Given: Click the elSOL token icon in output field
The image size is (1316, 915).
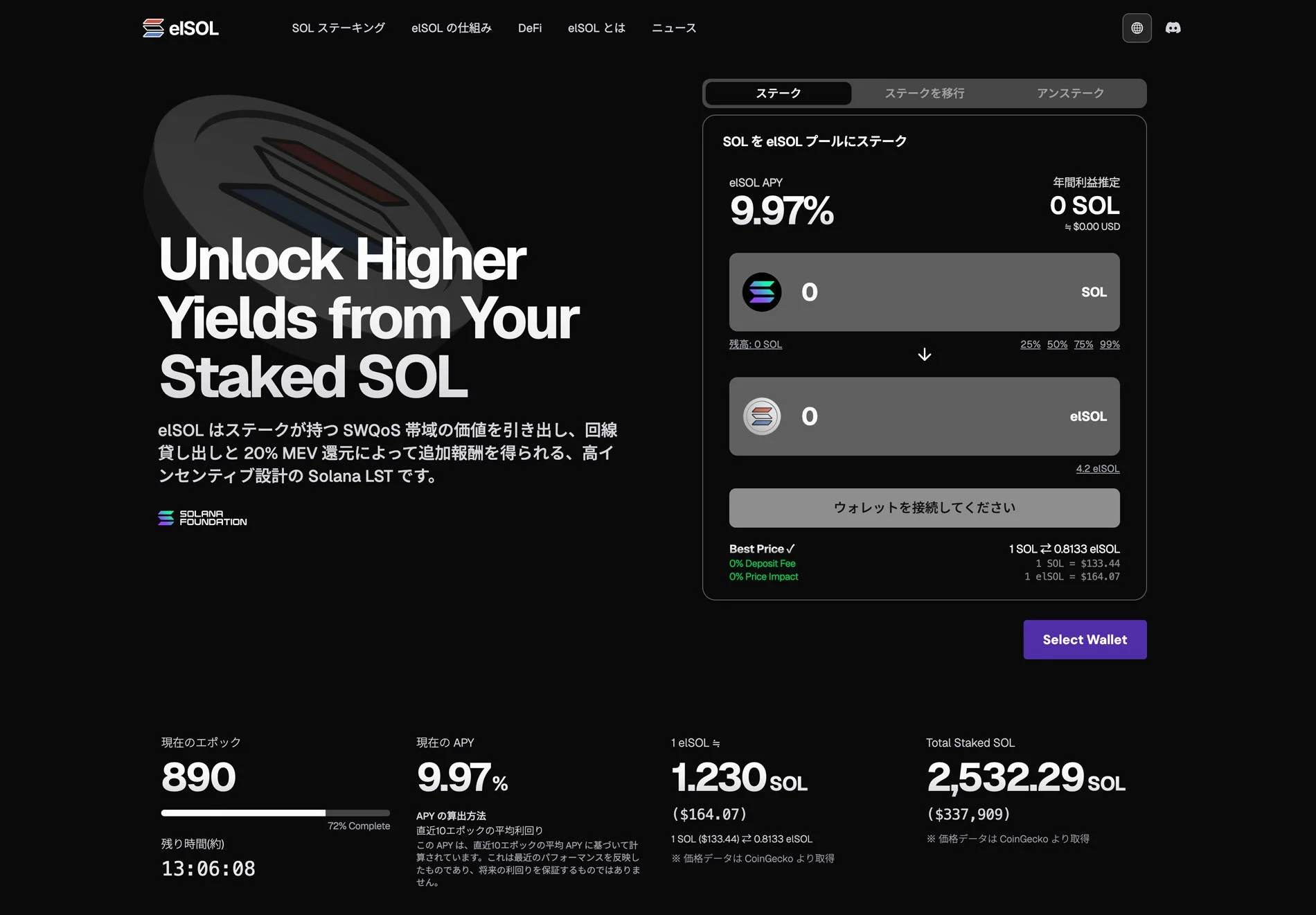Looking at the screenshot, I should (761, 416).
